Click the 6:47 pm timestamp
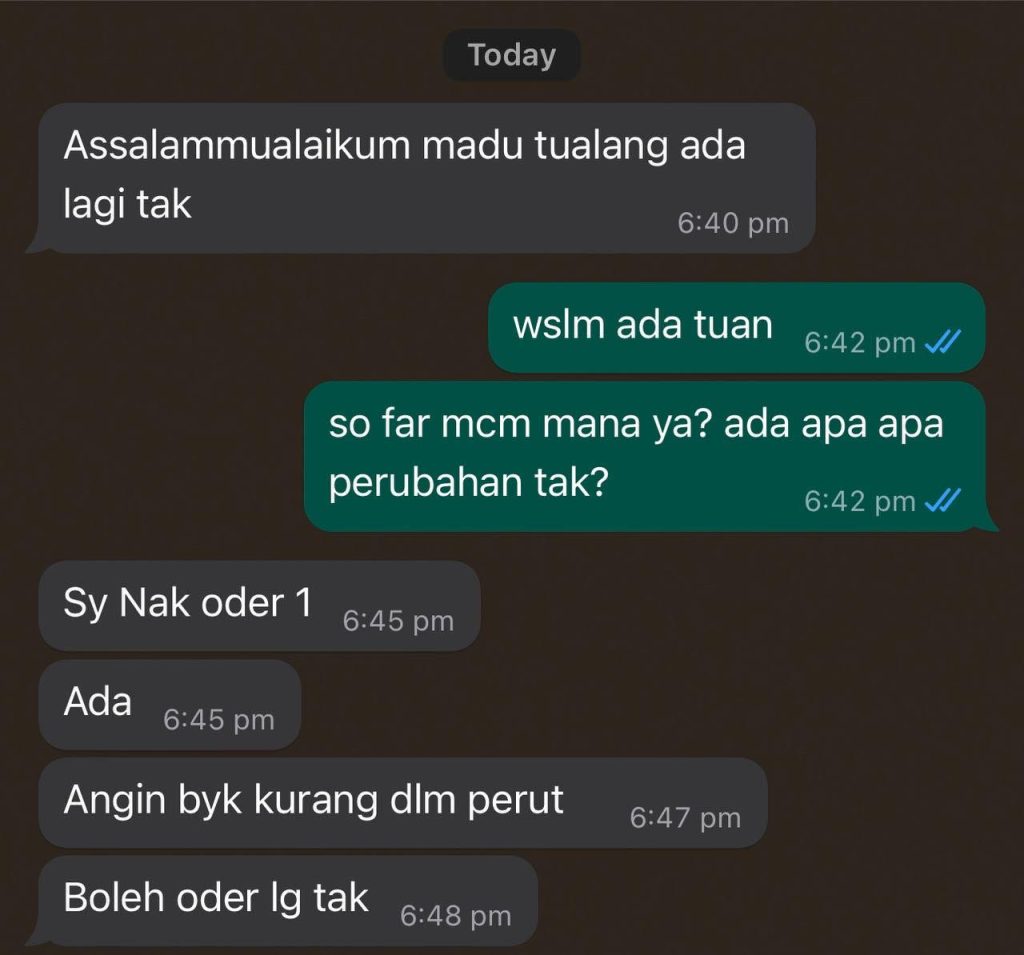Image resolution: width=1024 pixels, height=955 pixels. click(685, 818)
